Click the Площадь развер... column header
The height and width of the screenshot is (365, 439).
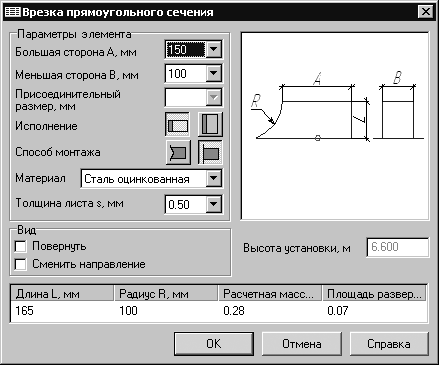pos(374,294)
